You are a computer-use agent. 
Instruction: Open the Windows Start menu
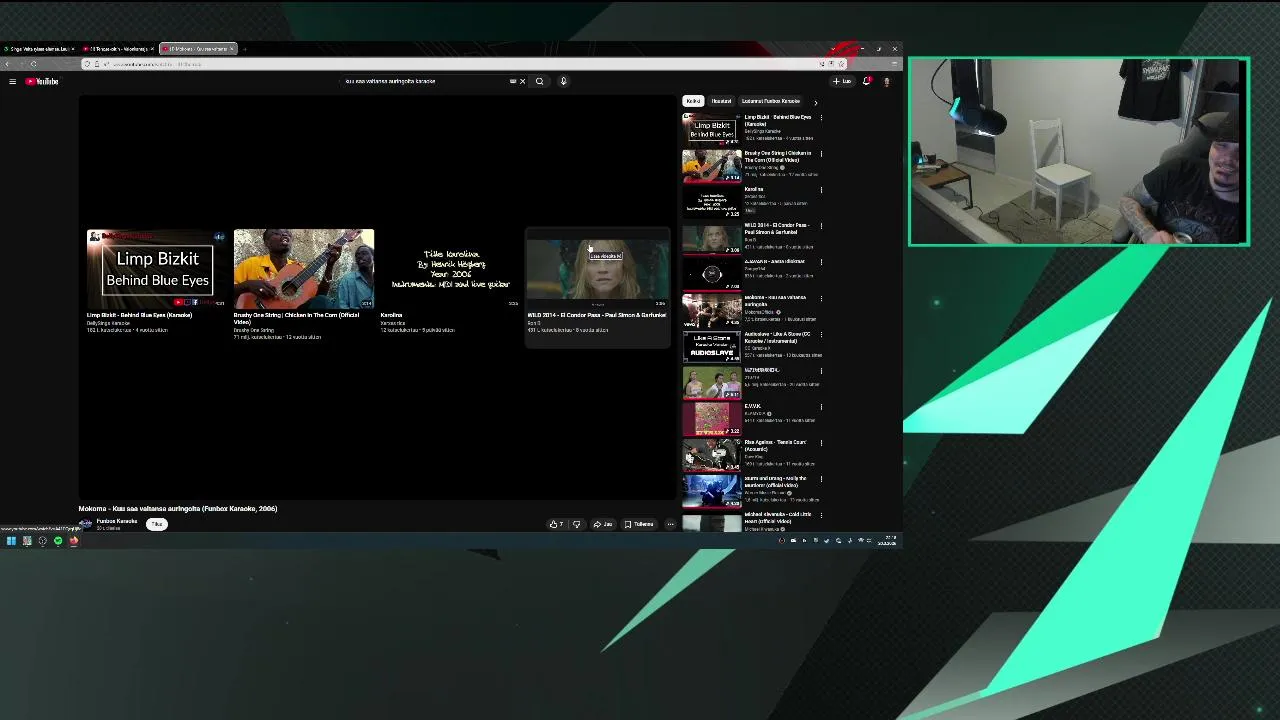click(11, 541)
